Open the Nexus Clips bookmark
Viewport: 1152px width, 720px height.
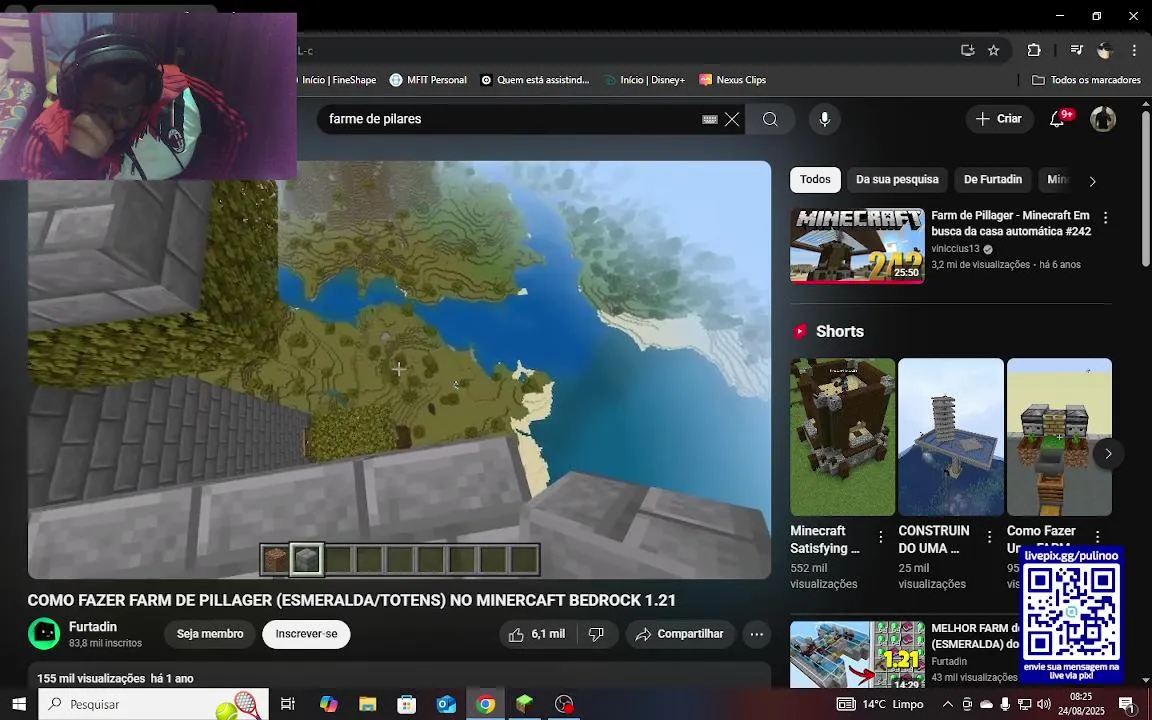coord(732,79)
